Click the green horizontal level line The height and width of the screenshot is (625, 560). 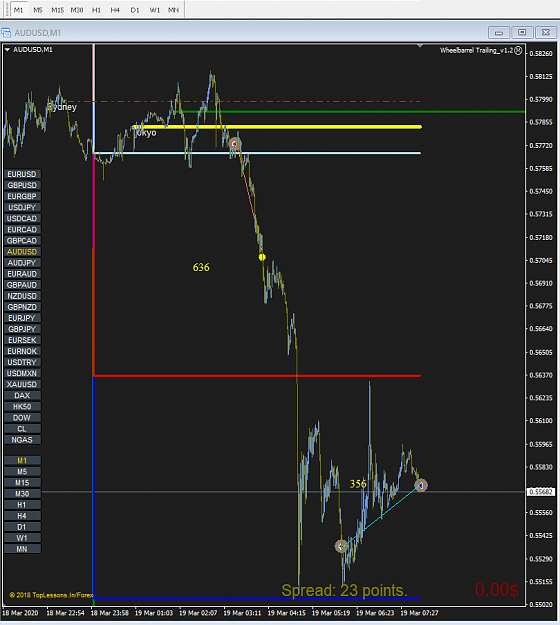(x=354, y=112)
